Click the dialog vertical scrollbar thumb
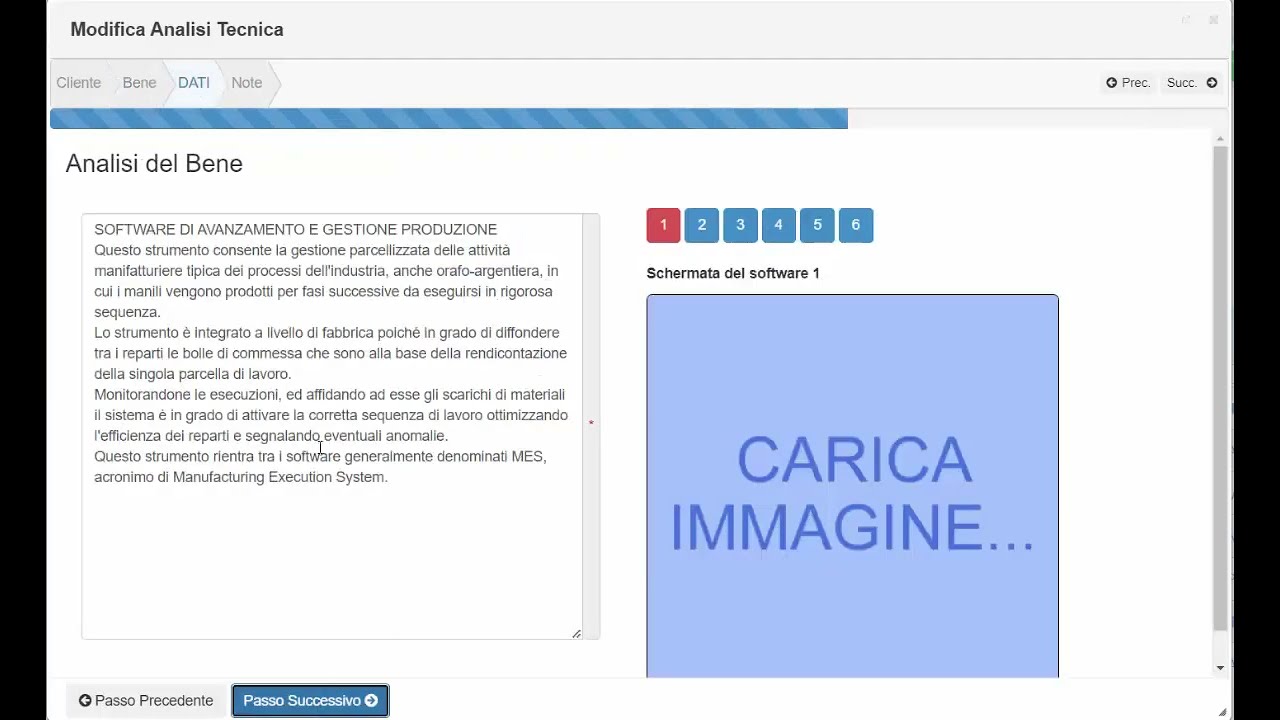The width and height of the screenshot is (1280, 720). coord(1220,388)
